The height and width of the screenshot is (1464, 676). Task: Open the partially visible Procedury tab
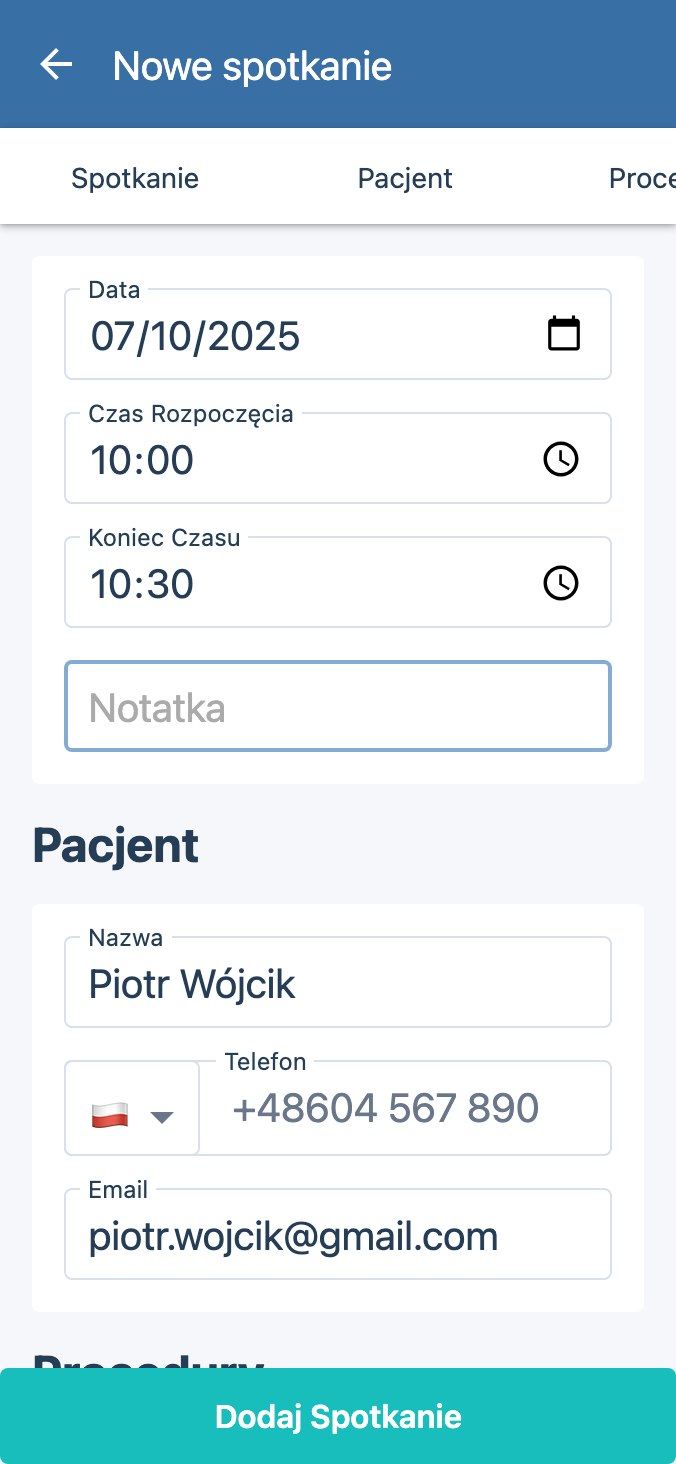[x=641, y=178]
